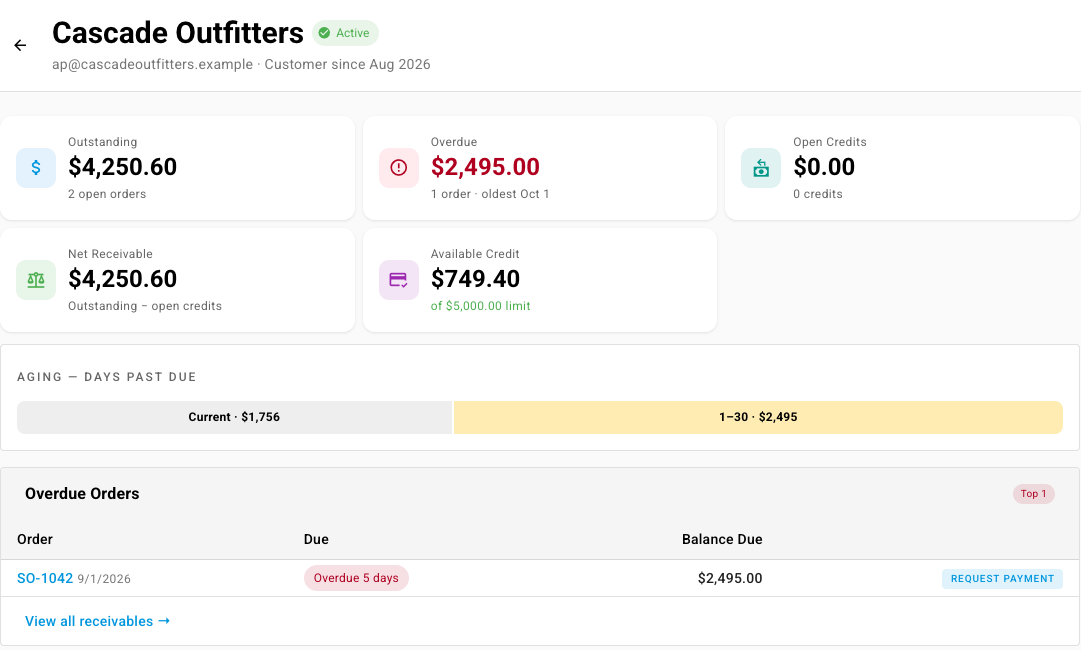This screenshot has height=650, width=1081.
Task: Click the red Overdue amount $2,495.00
Action: (x=485, y=167)
